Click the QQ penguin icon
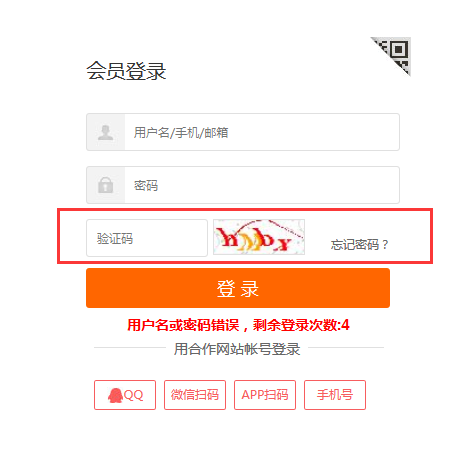 click(x=115, y=395)
